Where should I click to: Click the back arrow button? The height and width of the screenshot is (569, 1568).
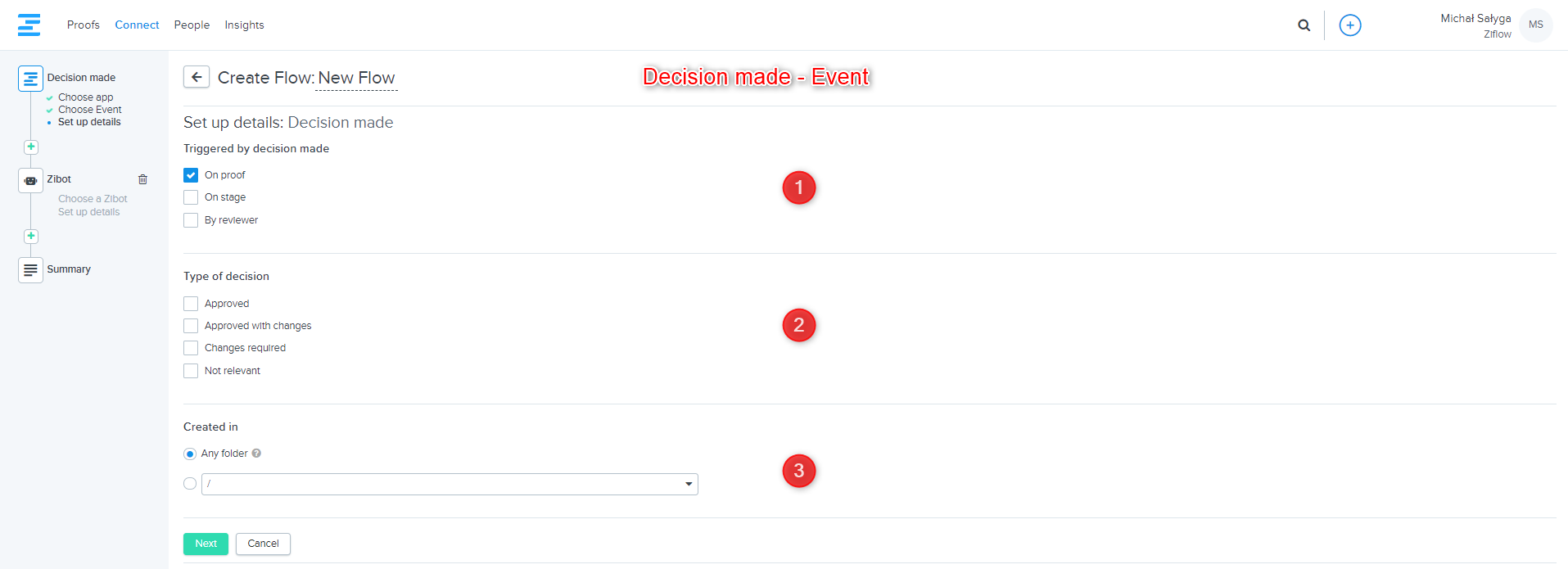pos(197,77)
